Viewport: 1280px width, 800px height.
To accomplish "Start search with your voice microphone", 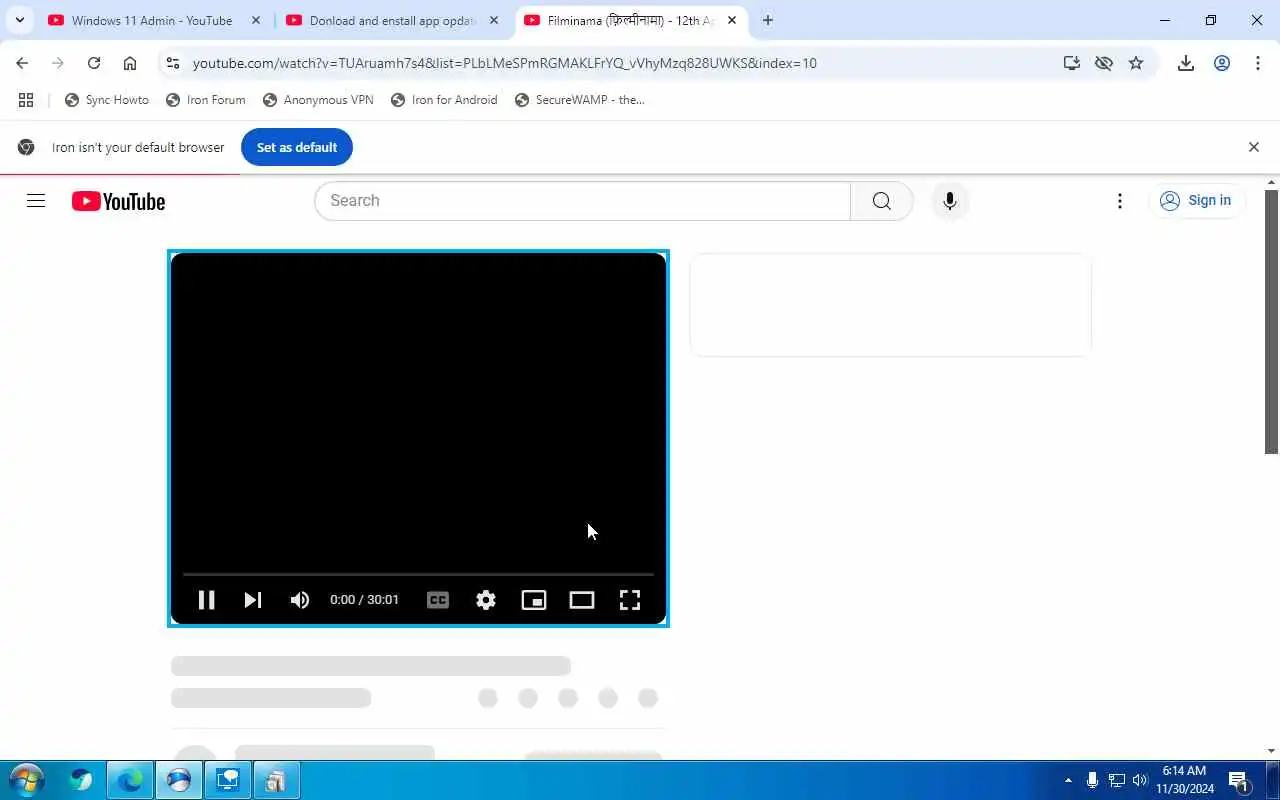I will coord(950,201).
